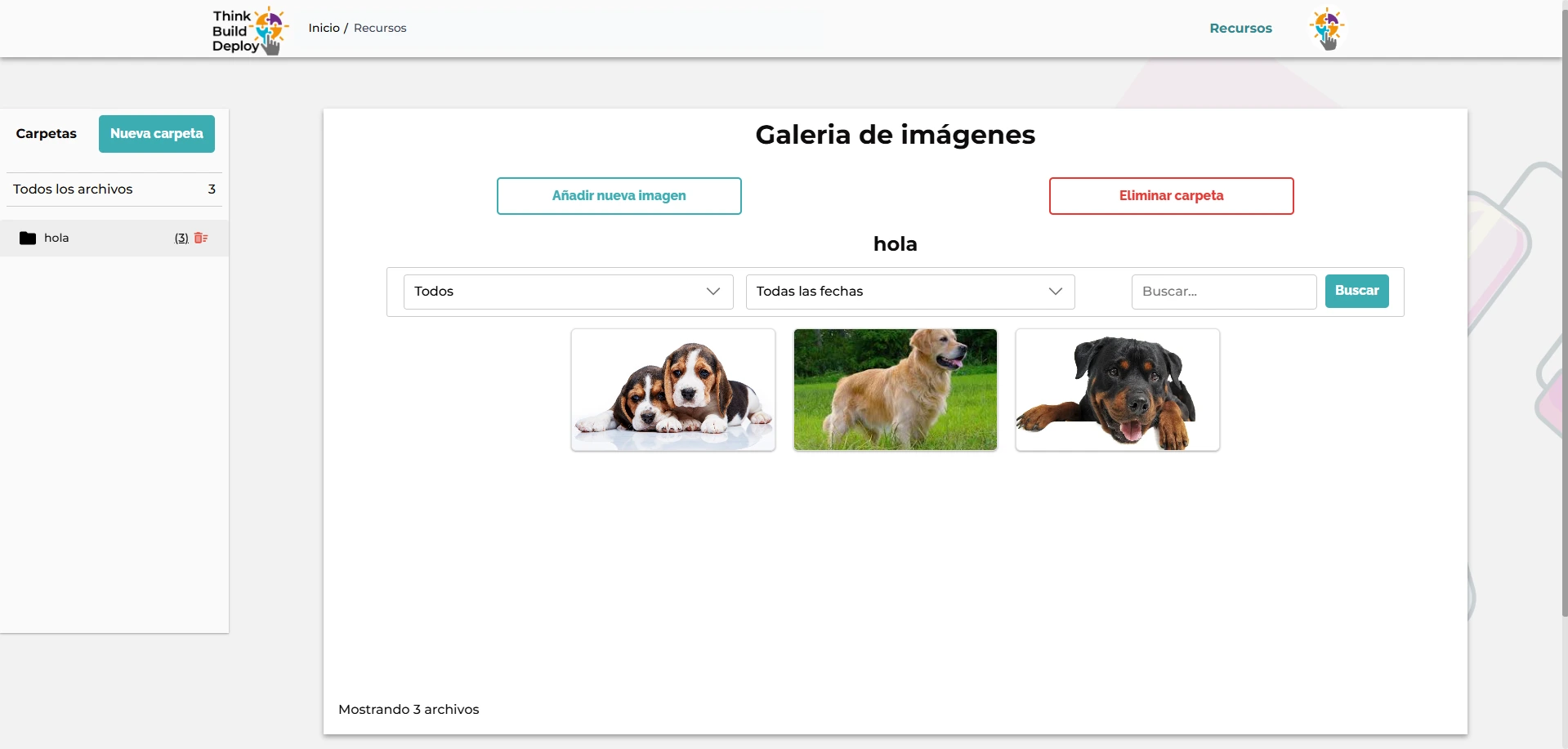Open the beagle puppies image thumbnail
Screen dimensions: 1568x749
coord(673,390)
